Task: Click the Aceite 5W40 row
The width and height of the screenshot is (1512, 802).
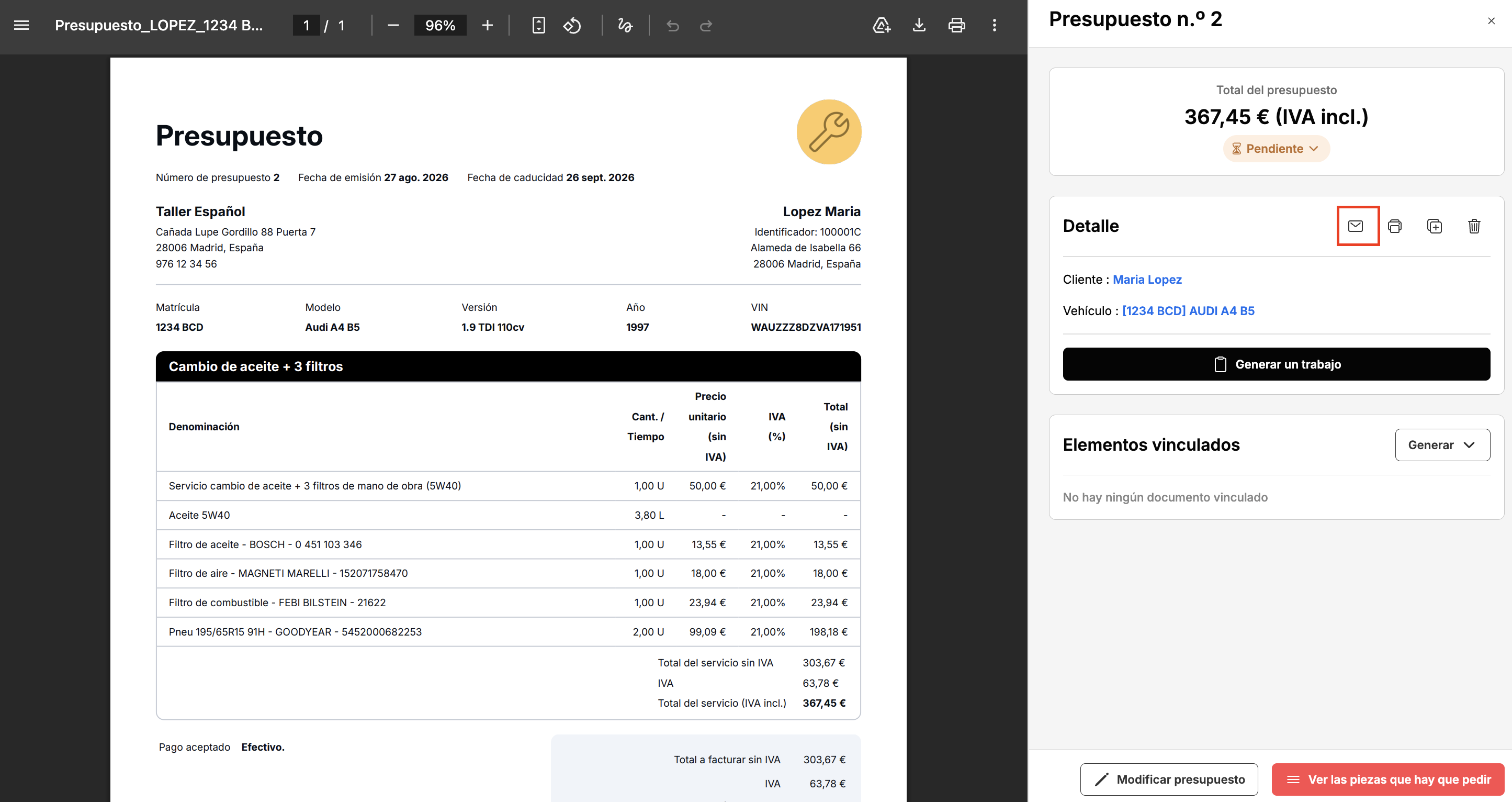Action: 509,515
